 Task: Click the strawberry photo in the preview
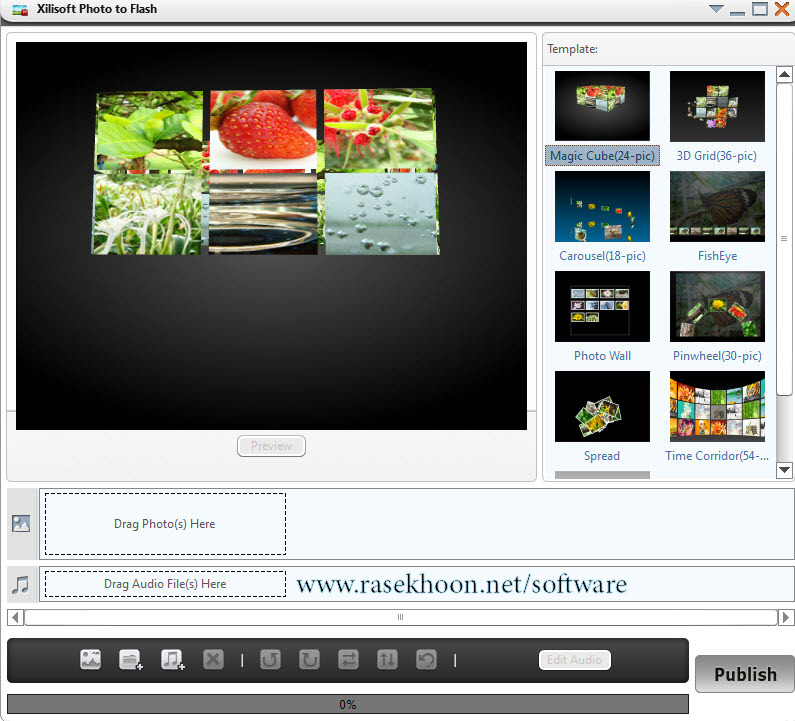[x=264, y=129]
